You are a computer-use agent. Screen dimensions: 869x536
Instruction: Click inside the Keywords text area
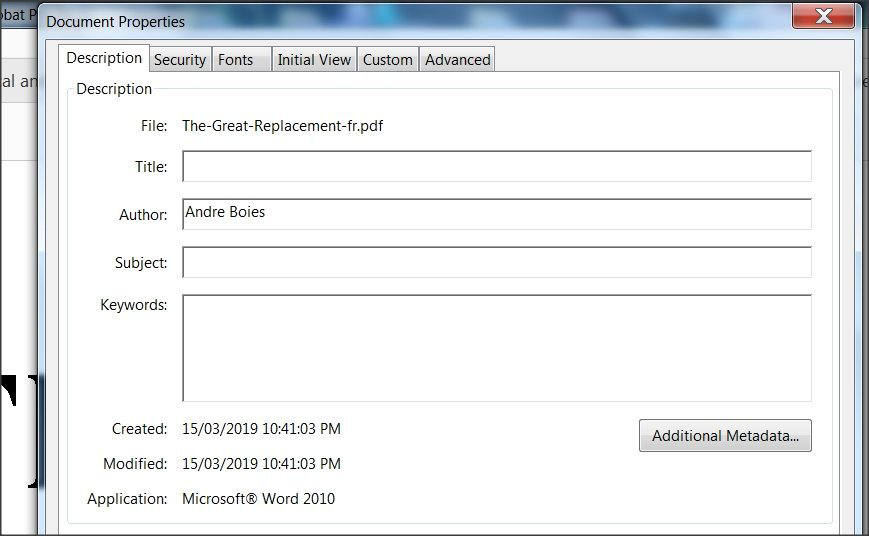(x=497, y=348)
